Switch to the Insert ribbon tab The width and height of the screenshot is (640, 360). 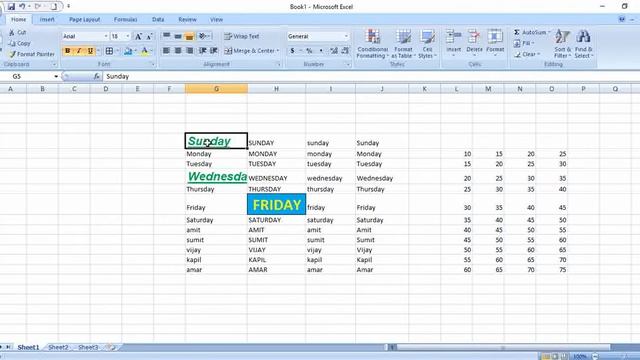47,20
